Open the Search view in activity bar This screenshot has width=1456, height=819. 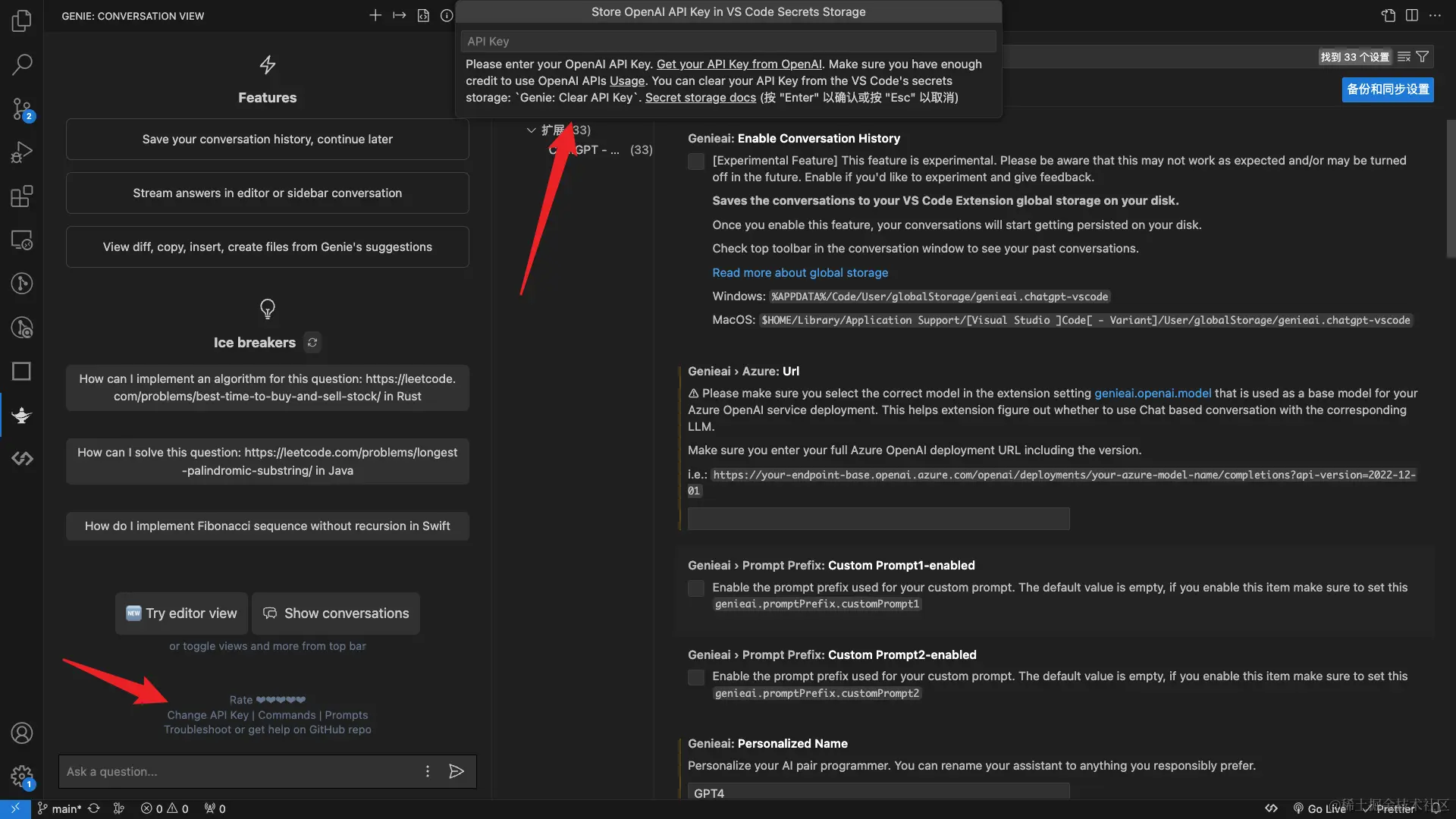pyautogui.click(x=22, y=64)
